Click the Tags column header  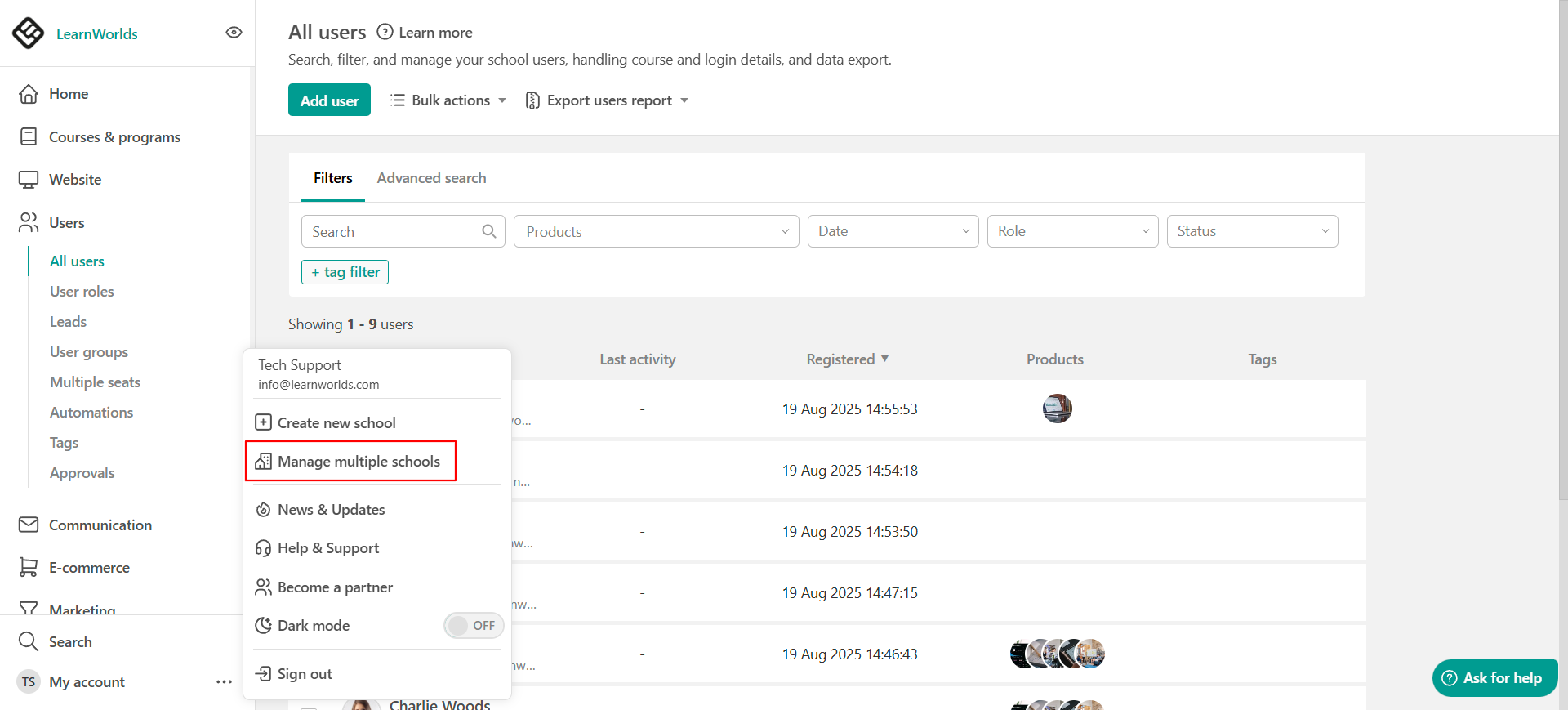[x=1262, y=359]
